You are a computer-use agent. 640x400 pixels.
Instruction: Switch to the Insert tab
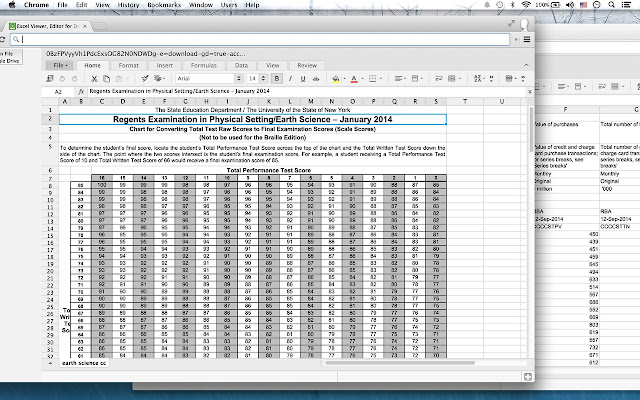(164, 65)
